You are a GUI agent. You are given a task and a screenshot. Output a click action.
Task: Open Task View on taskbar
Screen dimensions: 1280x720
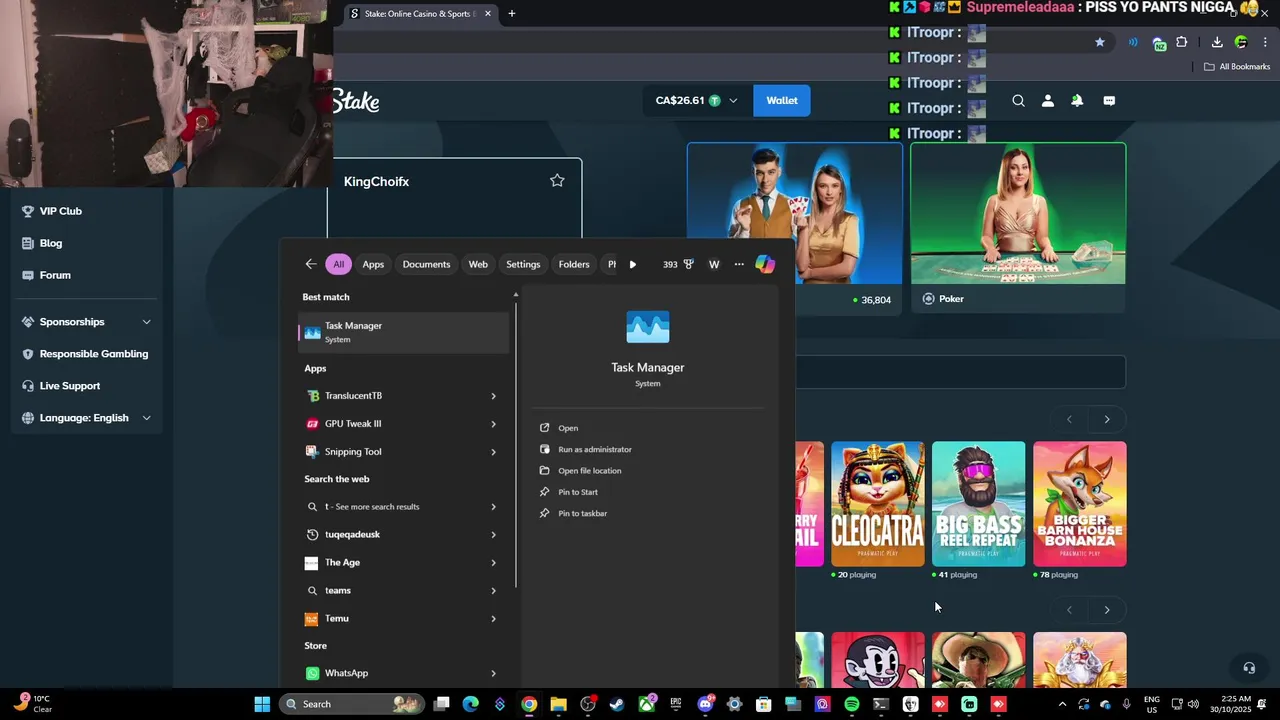pyautogui.click(x=441, y=704)
